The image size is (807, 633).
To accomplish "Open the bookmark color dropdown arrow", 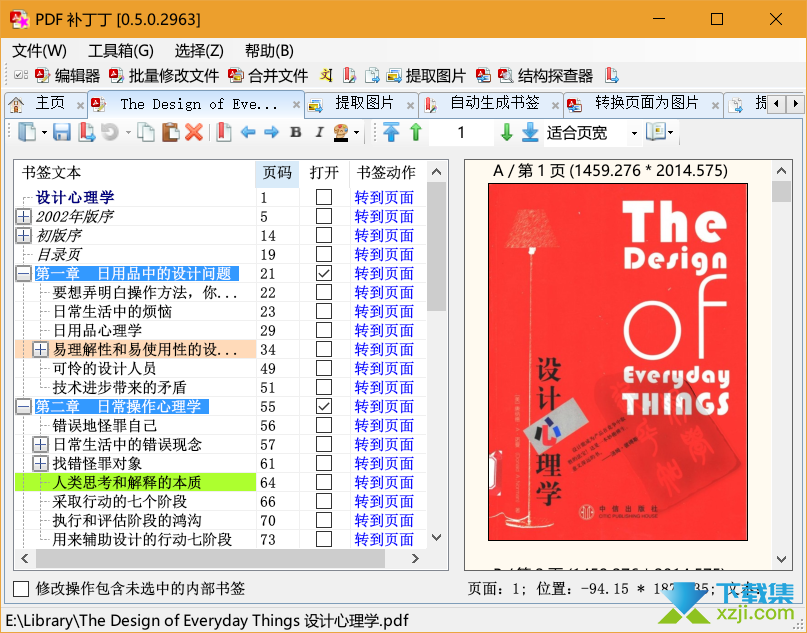I will point(356,133).
